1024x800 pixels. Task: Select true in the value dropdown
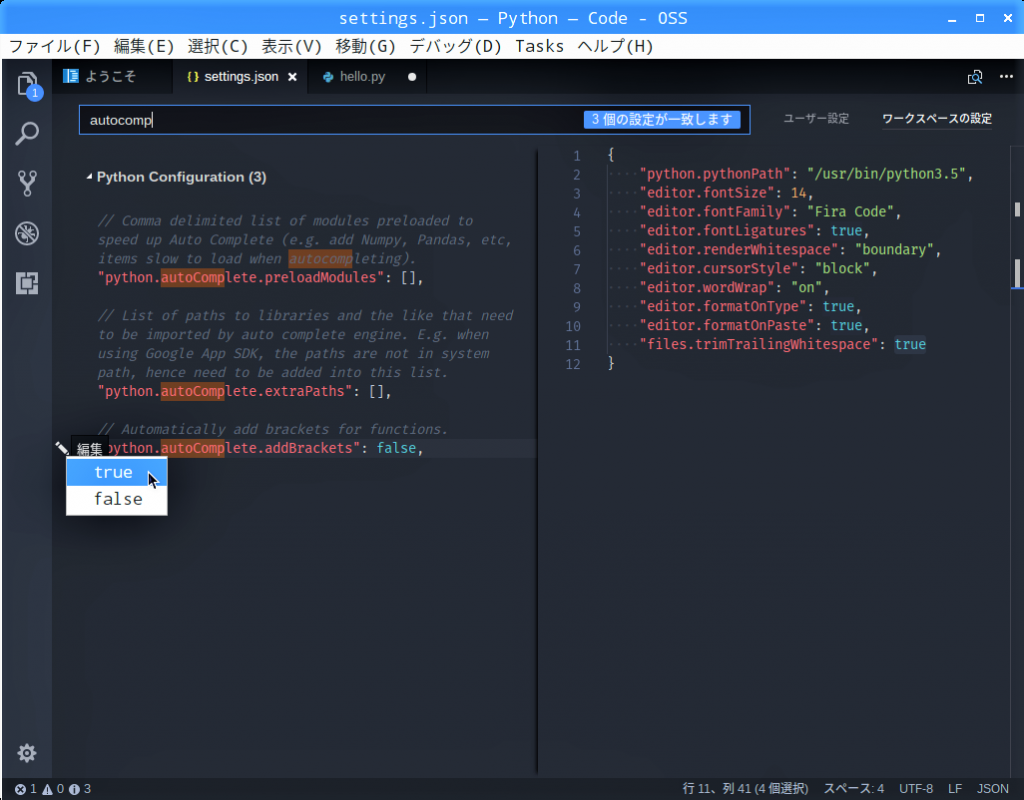click(117, 472)
